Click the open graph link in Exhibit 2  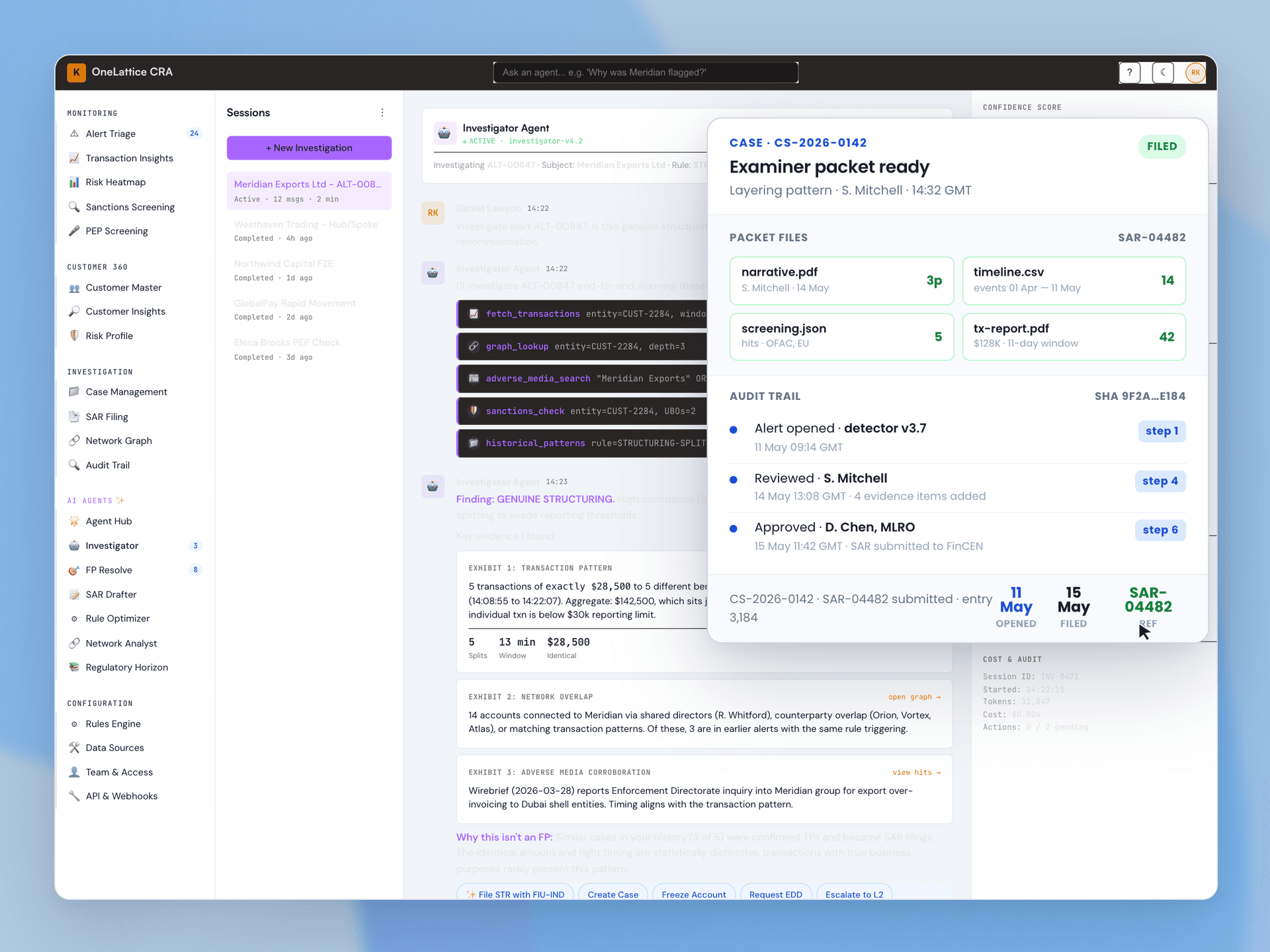tap(914, 697)
